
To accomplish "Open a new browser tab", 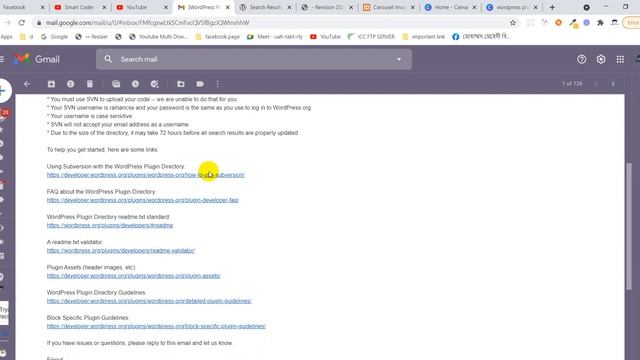I will 552,7.
